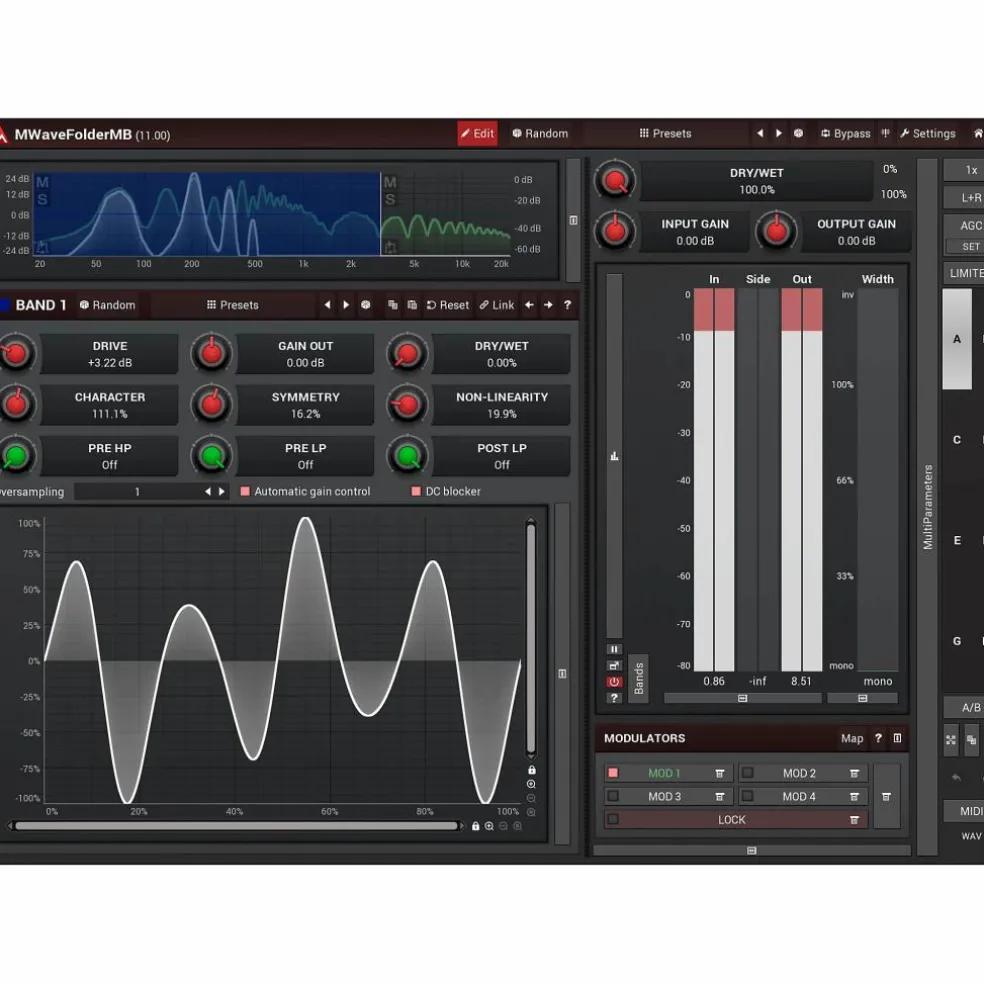This screenshot has width=984, height=984.
Task: Click the BAND 1 right arrow icon
Action: coord(548,305)
